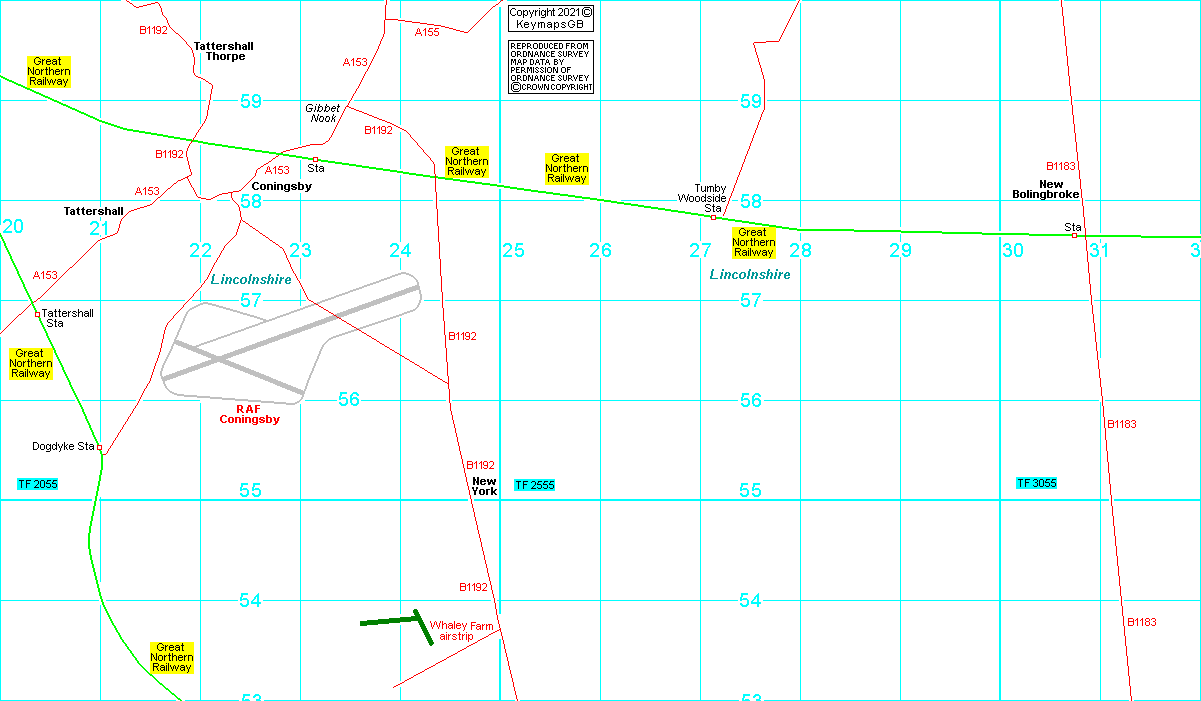1201x701 pixels.
Task: Click the Whaley Farm airstrip text label
Action: click(x=461, y=631)
